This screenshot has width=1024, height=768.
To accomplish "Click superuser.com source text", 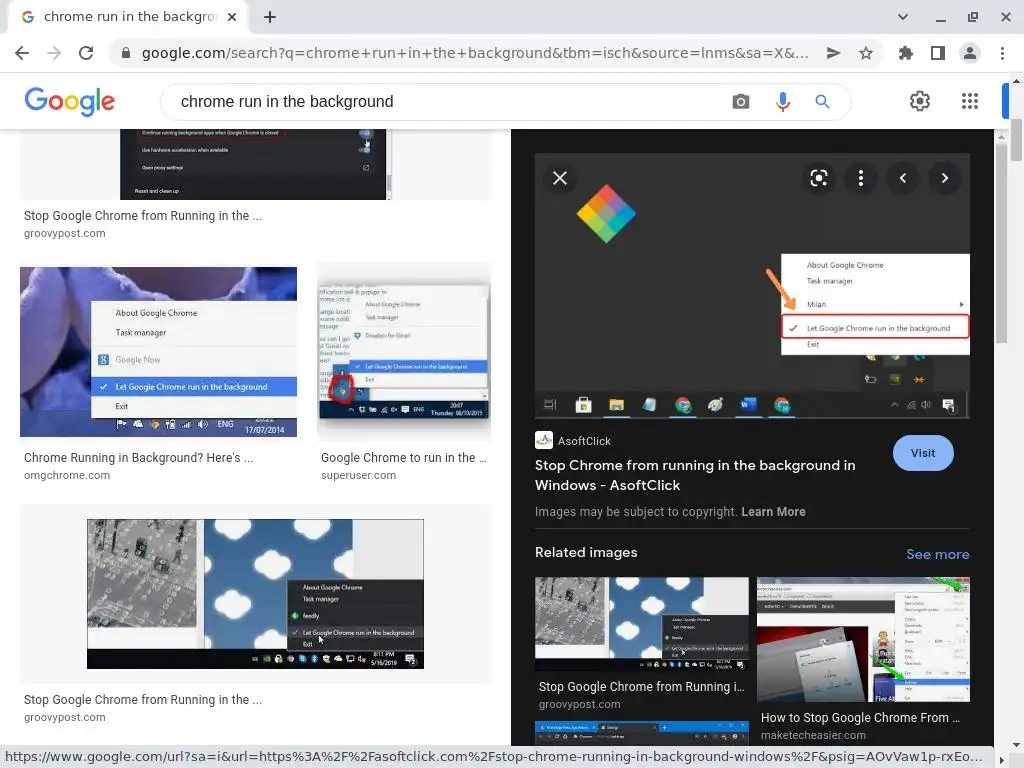I will point(358,475).
